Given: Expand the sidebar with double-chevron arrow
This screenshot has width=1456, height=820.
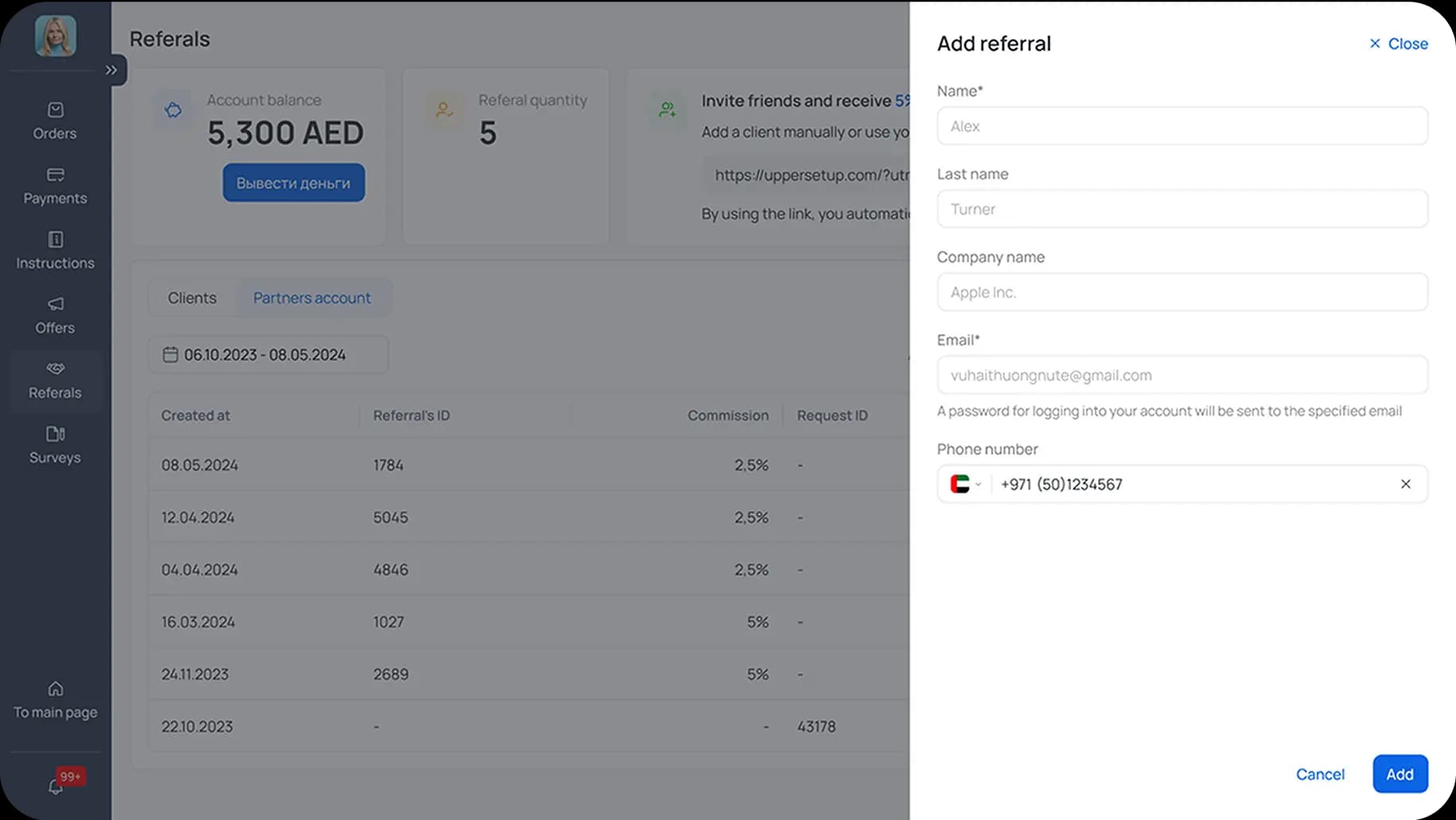Looking at the screenshot, I should tap(111, 70).
